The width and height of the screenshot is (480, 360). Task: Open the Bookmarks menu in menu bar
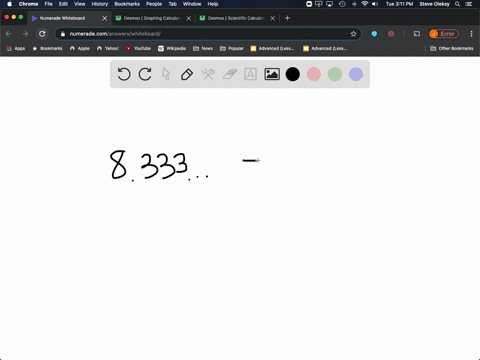tap(127, 4)
